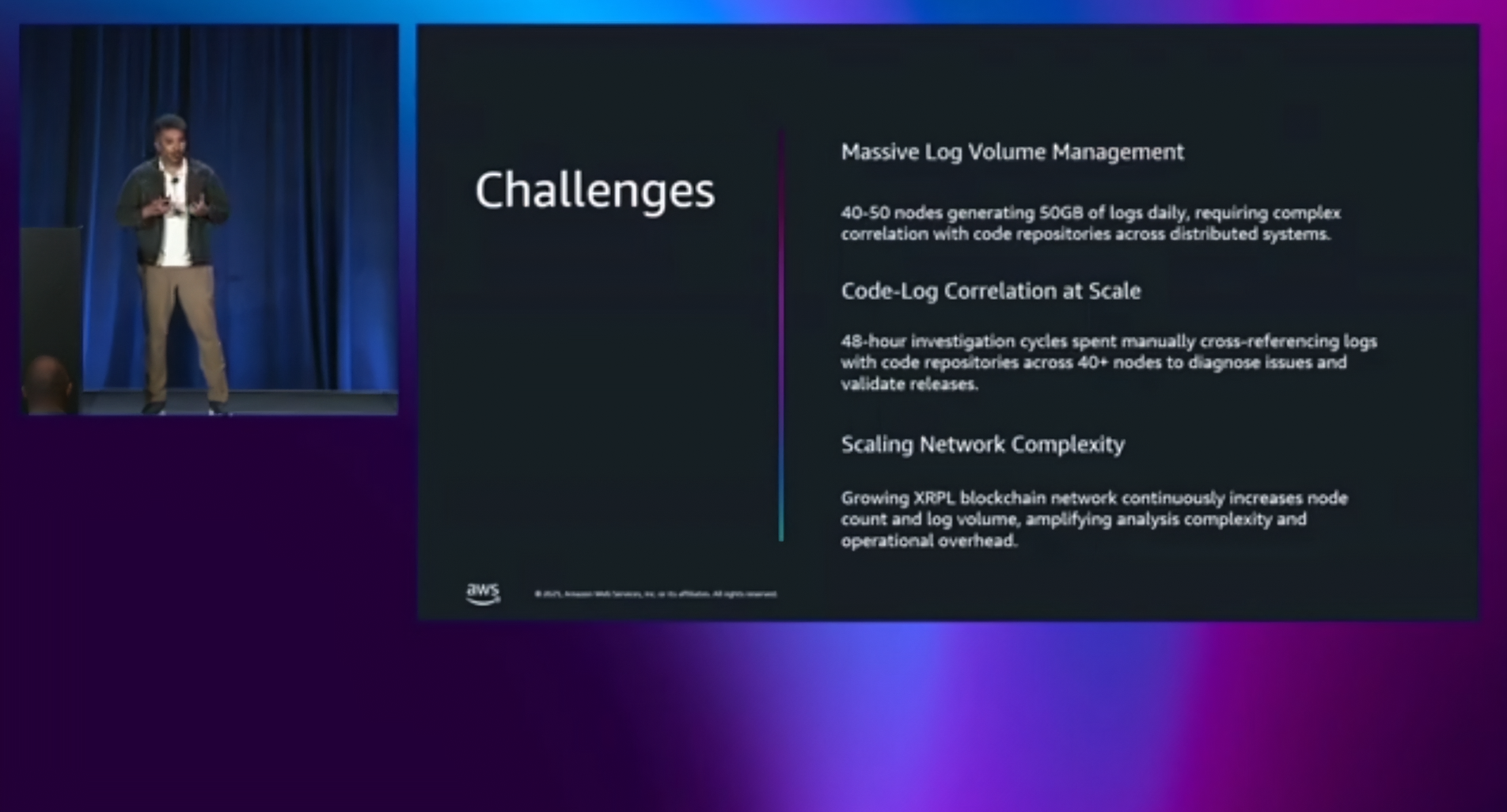Click the Amazon copyright notice in slide footer
The width and height of the screenshot is (1507, 812).
[x=655, y=594]
